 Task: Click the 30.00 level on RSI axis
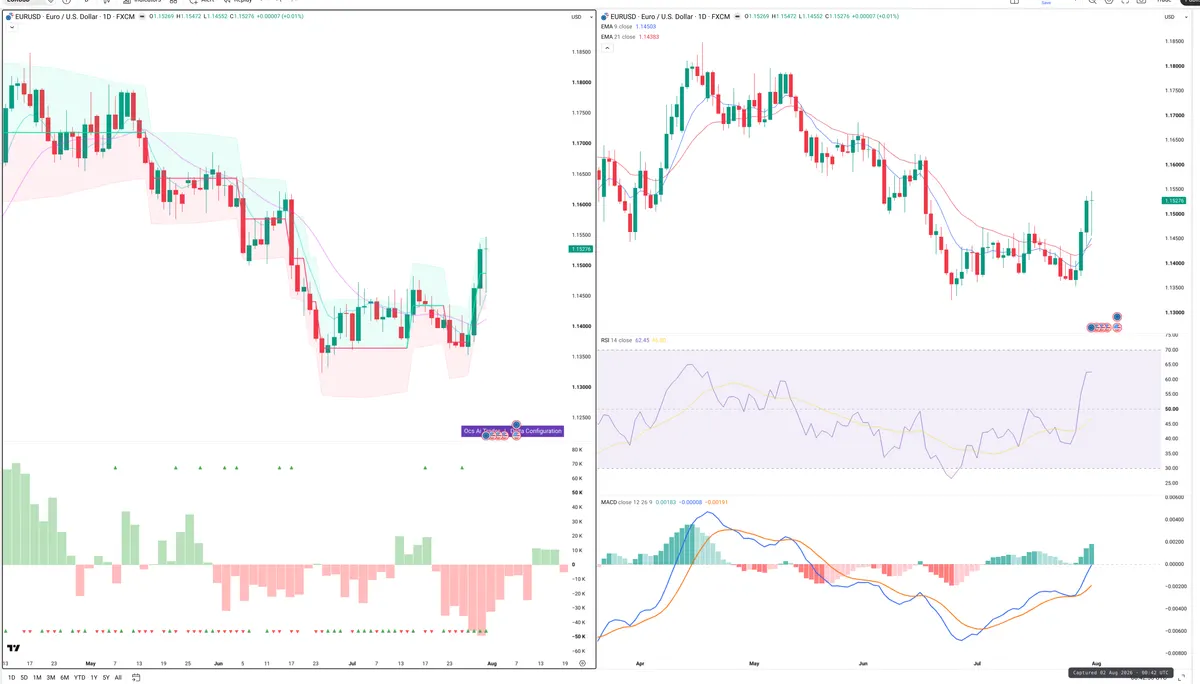point(1173,468)
